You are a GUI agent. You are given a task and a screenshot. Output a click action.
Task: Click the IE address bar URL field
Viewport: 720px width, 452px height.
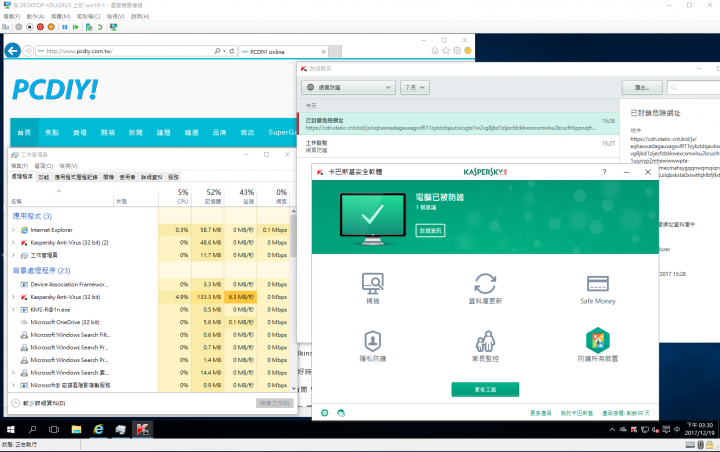coord(124,51)
